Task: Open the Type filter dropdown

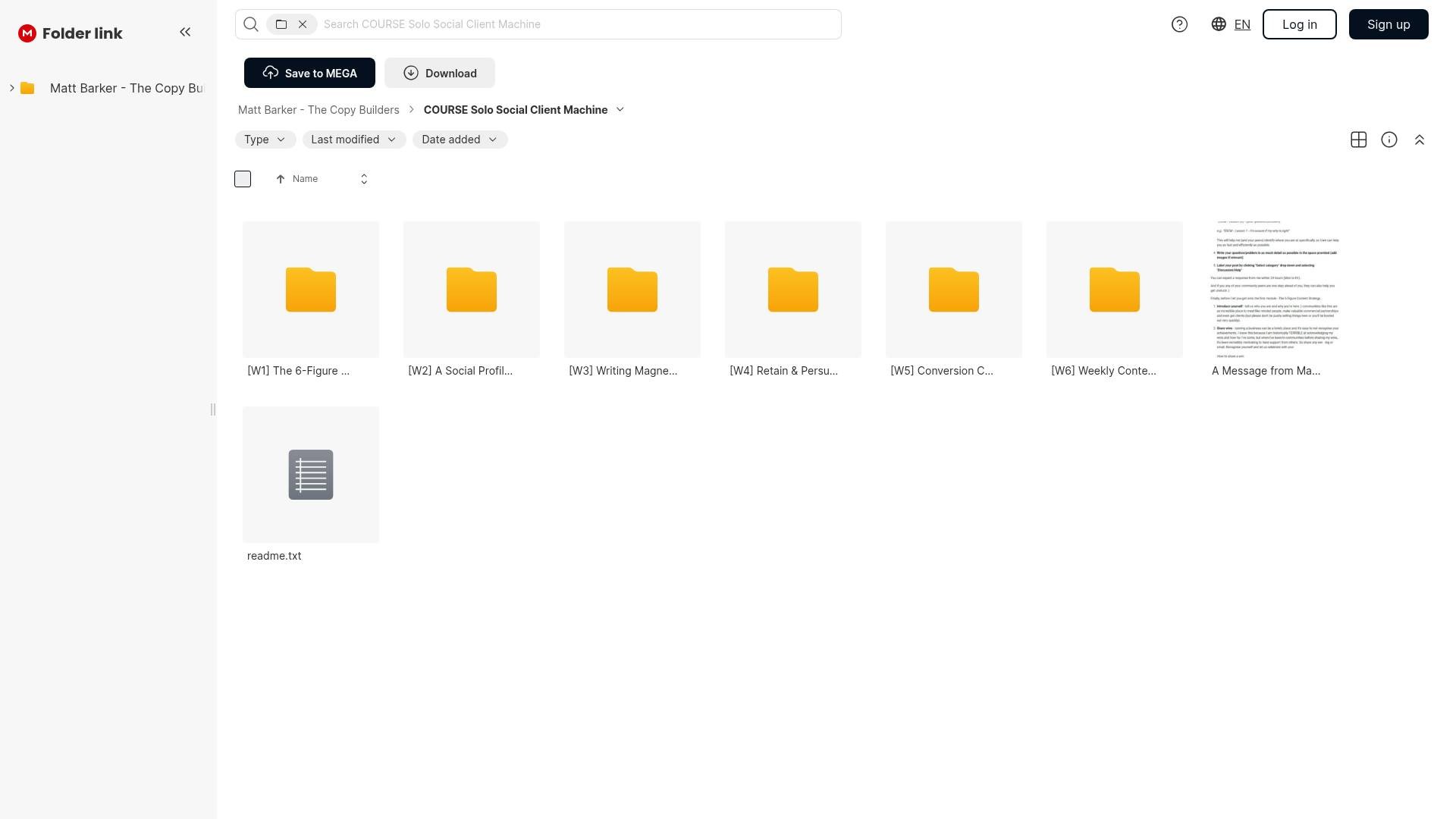Action: pos(265,140)
